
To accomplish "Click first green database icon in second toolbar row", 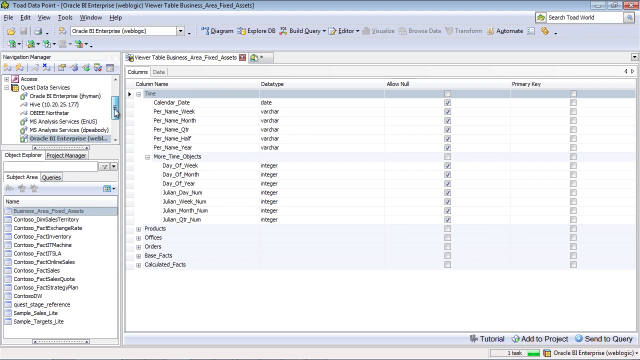I will pyautogui.click(x=12, y=44).
